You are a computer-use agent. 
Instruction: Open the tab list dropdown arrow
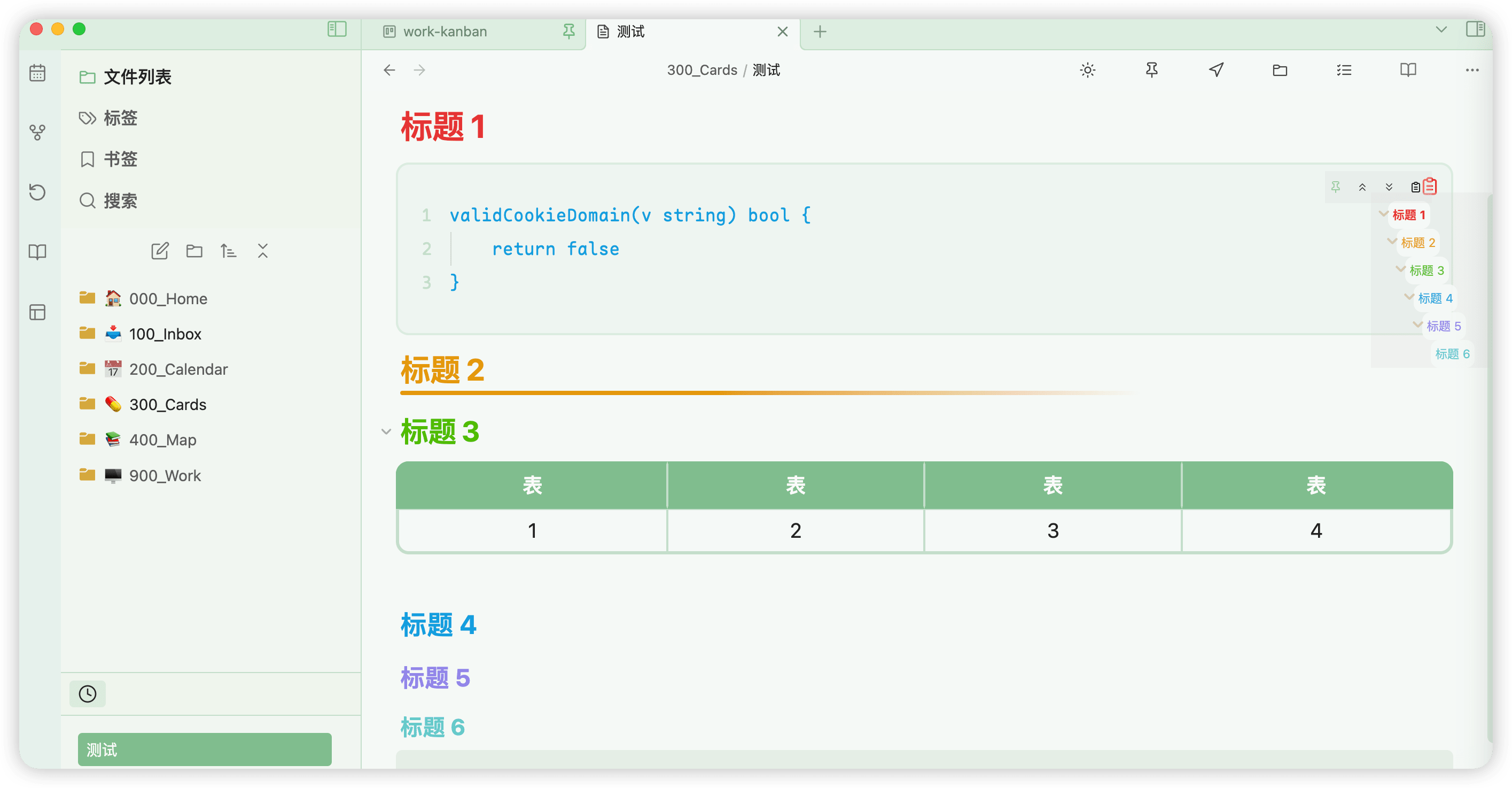pos(1441,29)
